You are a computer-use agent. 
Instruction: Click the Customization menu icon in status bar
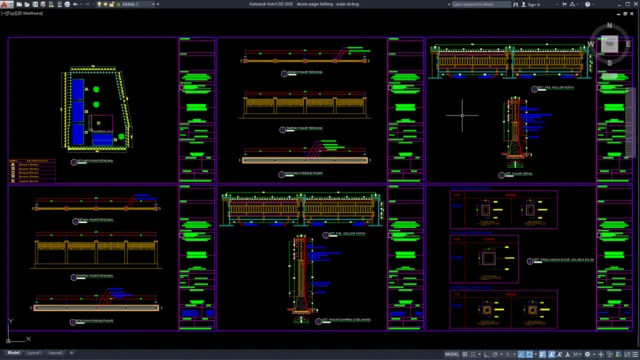(635, 354)
